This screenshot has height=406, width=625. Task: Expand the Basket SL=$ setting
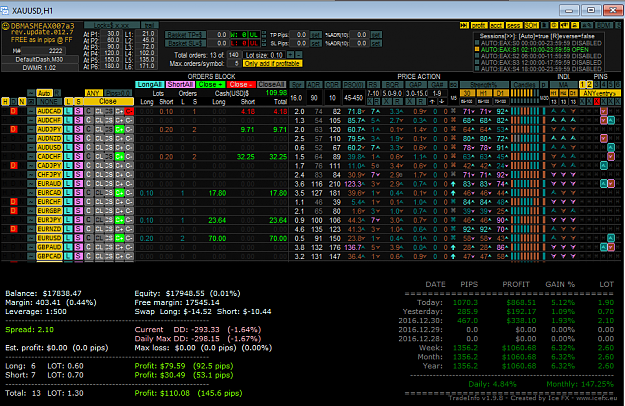(185, 43)
